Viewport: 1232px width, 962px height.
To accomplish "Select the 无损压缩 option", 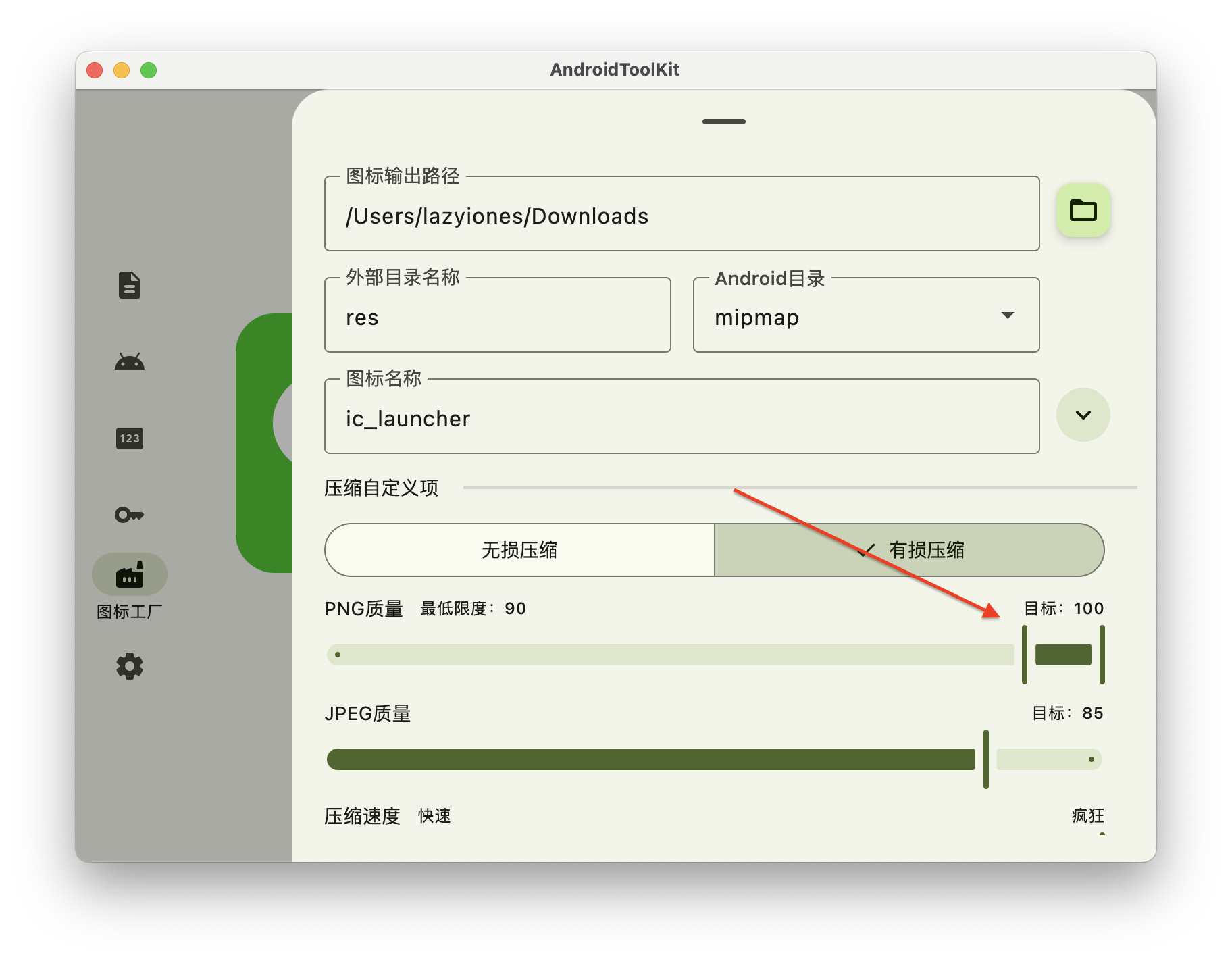I will [x=519, y=550].
